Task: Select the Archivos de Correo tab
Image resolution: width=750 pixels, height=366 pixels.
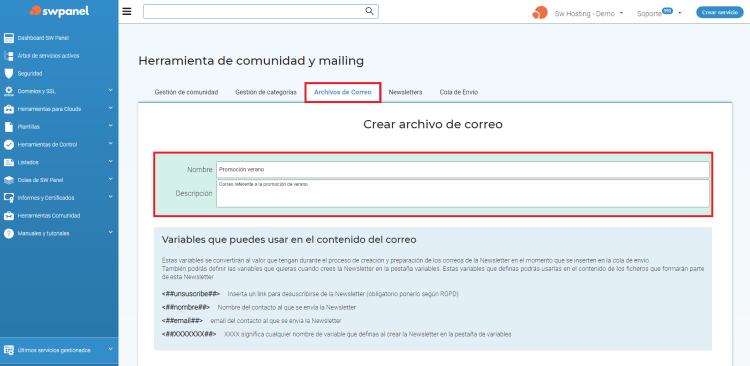Action: click(x=342, y=92)
